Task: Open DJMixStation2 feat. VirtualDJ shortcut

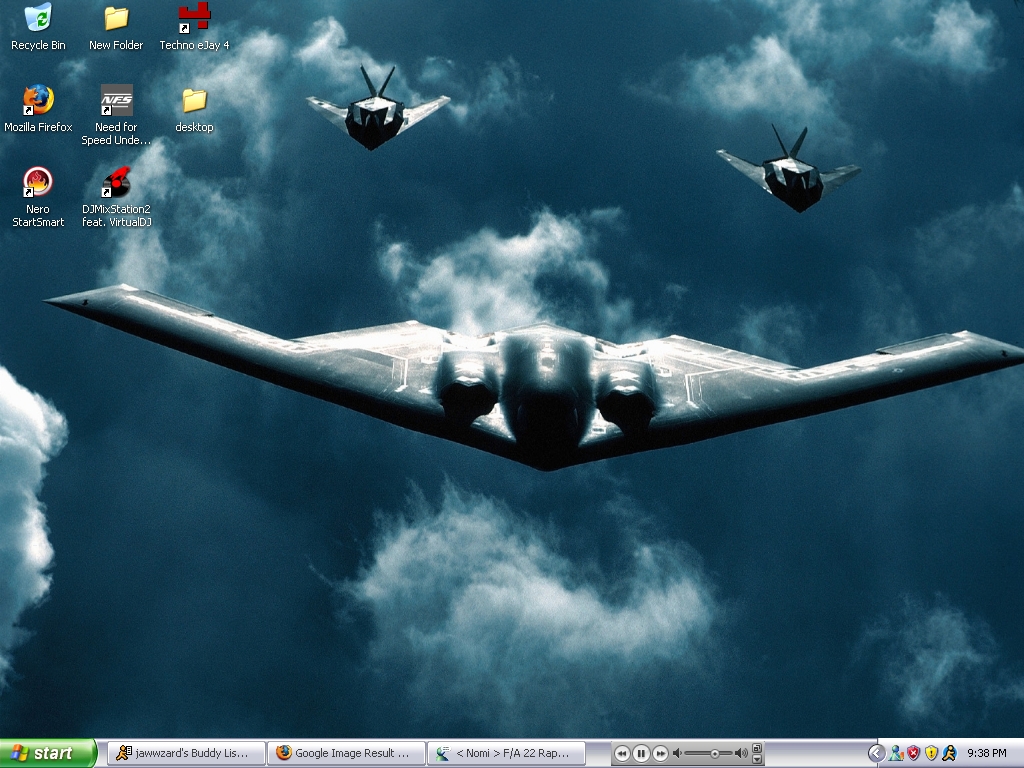Action: 116,183
